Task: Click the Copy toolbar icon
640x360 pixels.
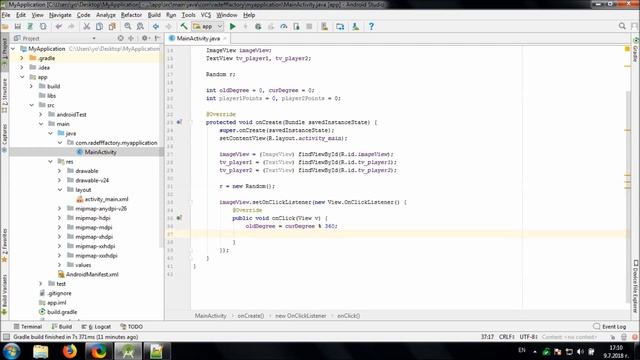Action: coord(99,27)
